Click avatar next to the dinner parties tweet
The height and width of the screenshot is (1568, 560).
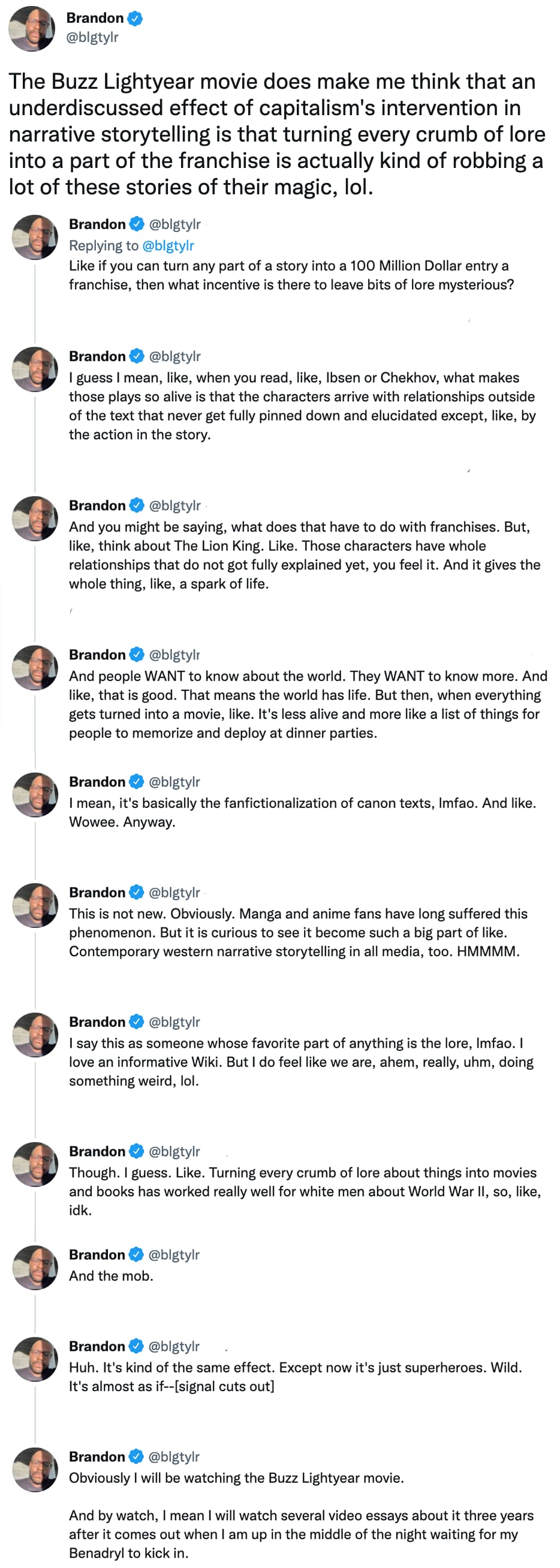[35, 667]
